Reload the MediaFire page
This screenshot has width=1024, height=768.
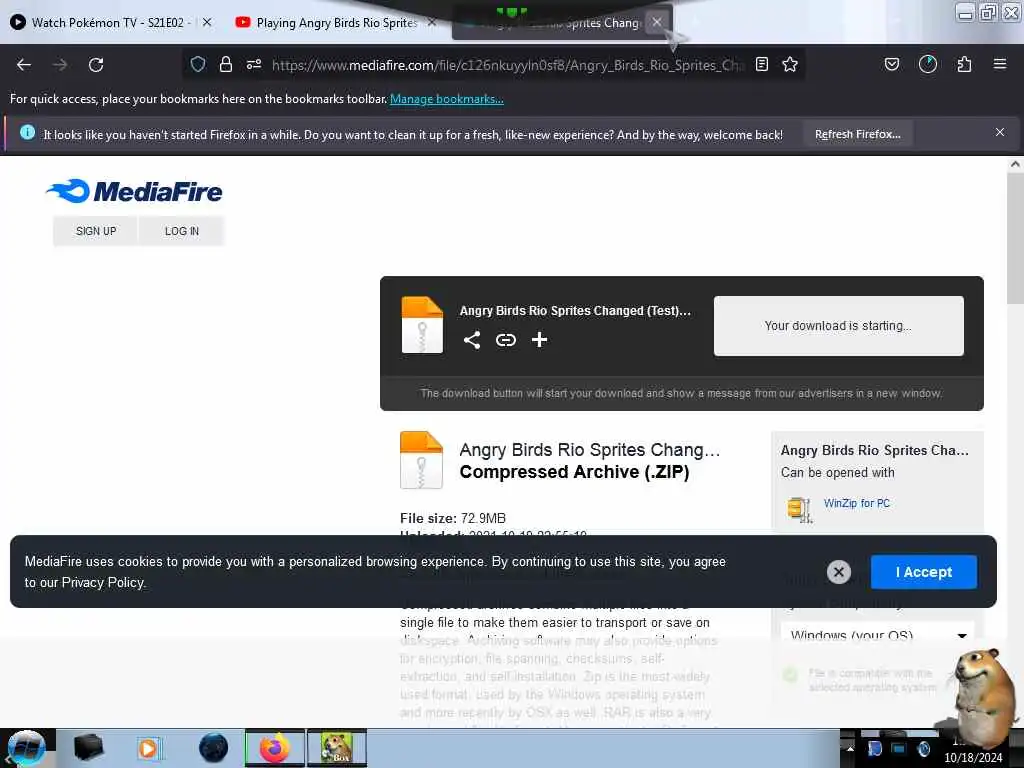(x=96, y=65)
